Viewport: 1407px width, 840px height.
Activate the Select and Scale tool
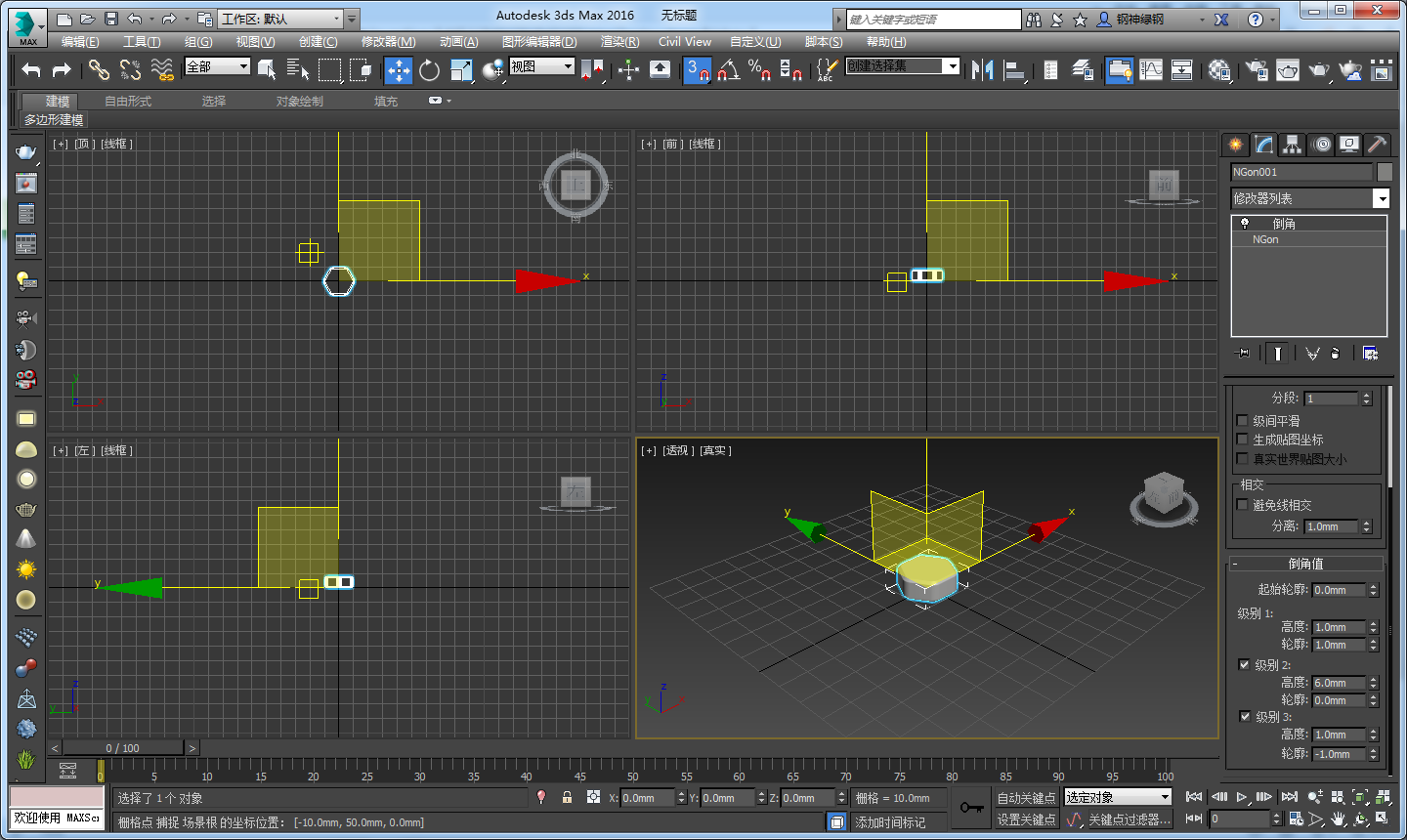point(461,69)
